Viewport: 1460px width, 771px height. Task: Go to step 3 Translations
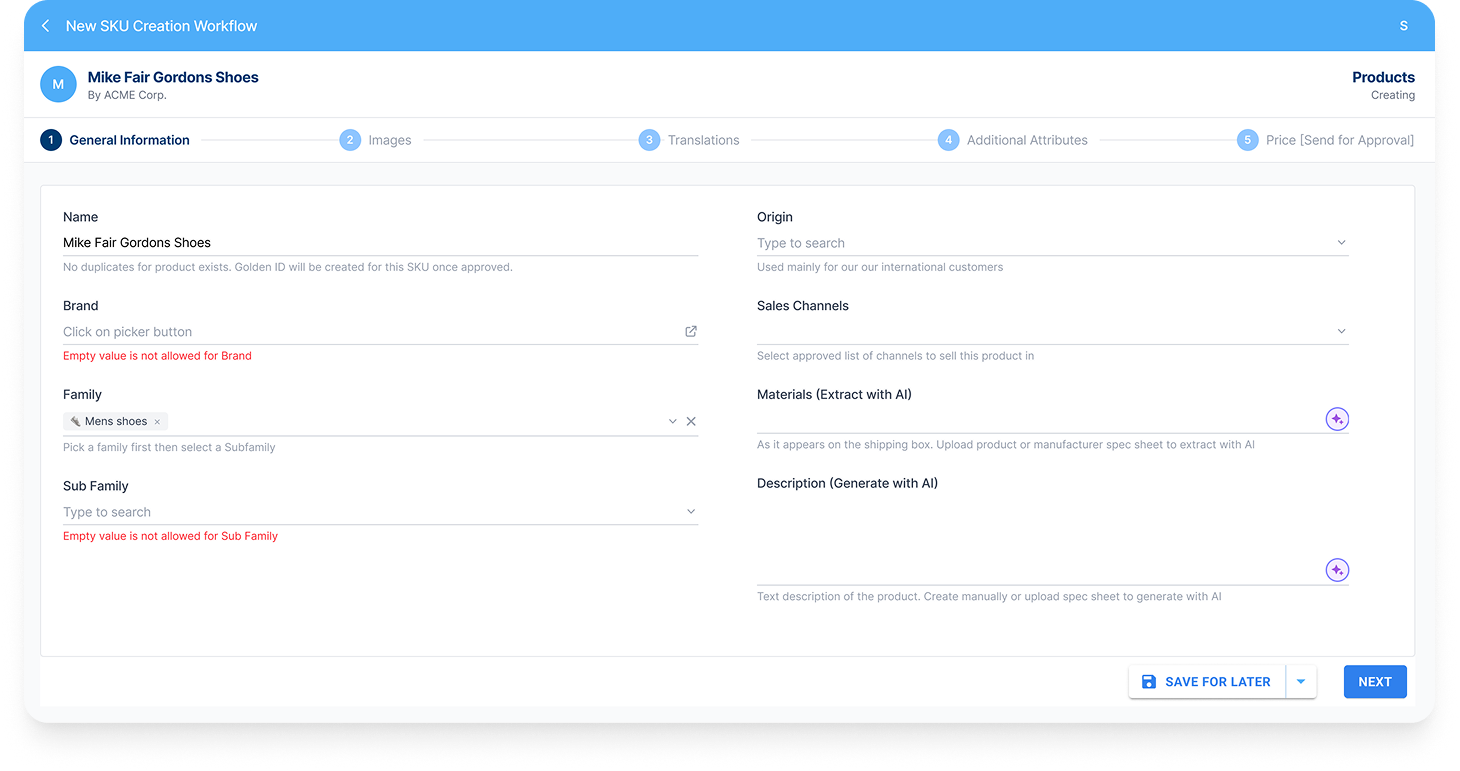(689, 140)
